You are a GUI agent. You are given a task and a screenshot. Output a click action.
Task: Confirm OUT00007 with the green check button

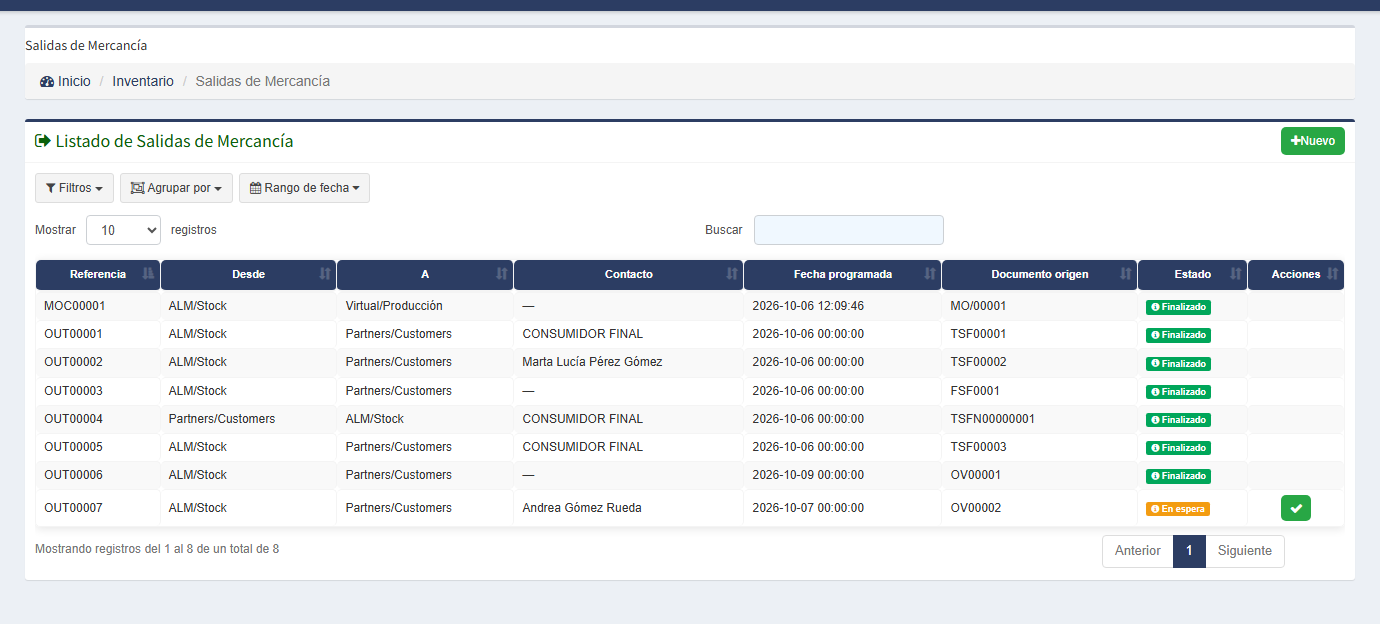1296,508
